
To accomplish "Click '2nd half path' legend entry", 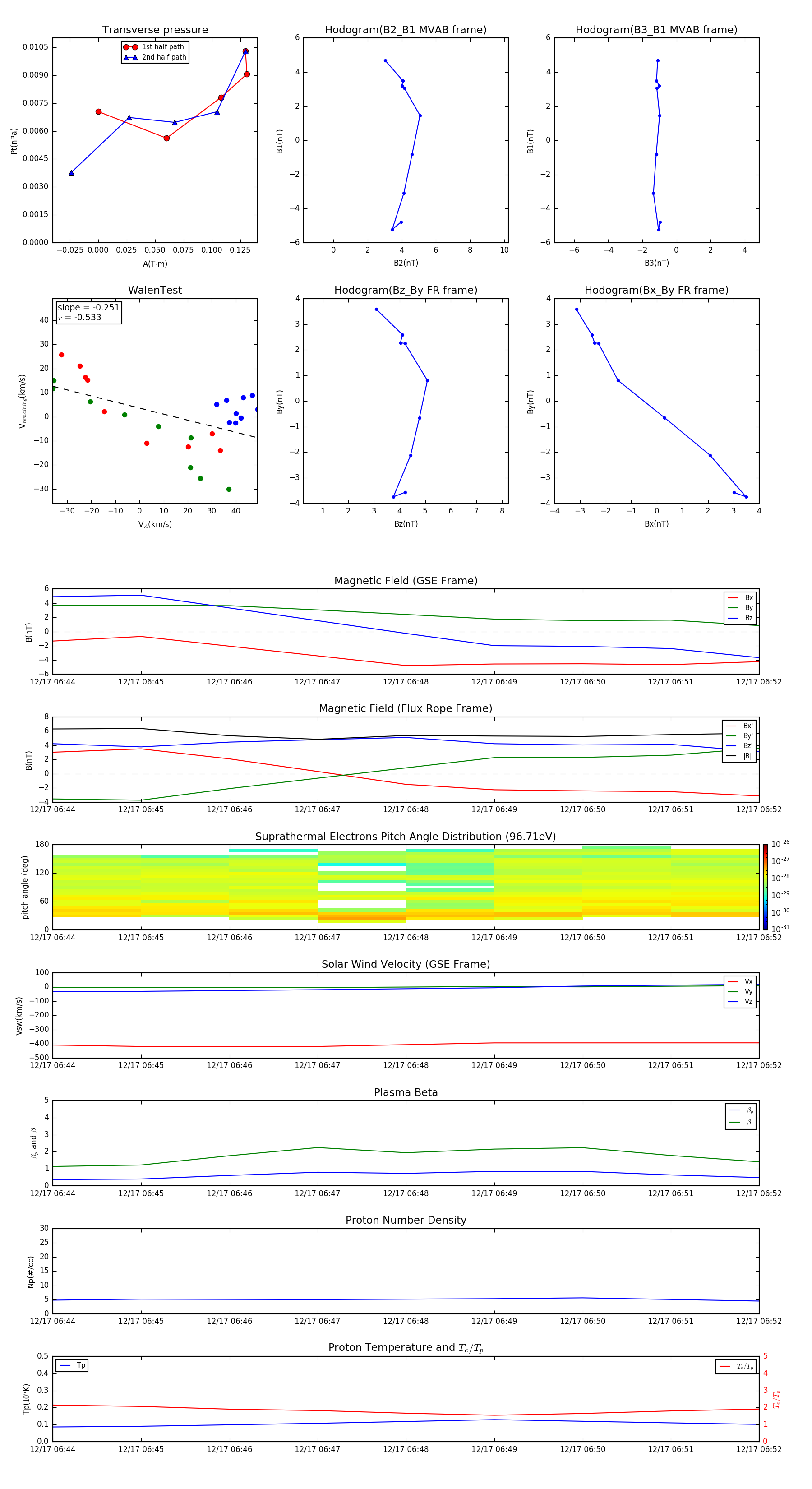I will pyautogui.click(x=155, y=57).
